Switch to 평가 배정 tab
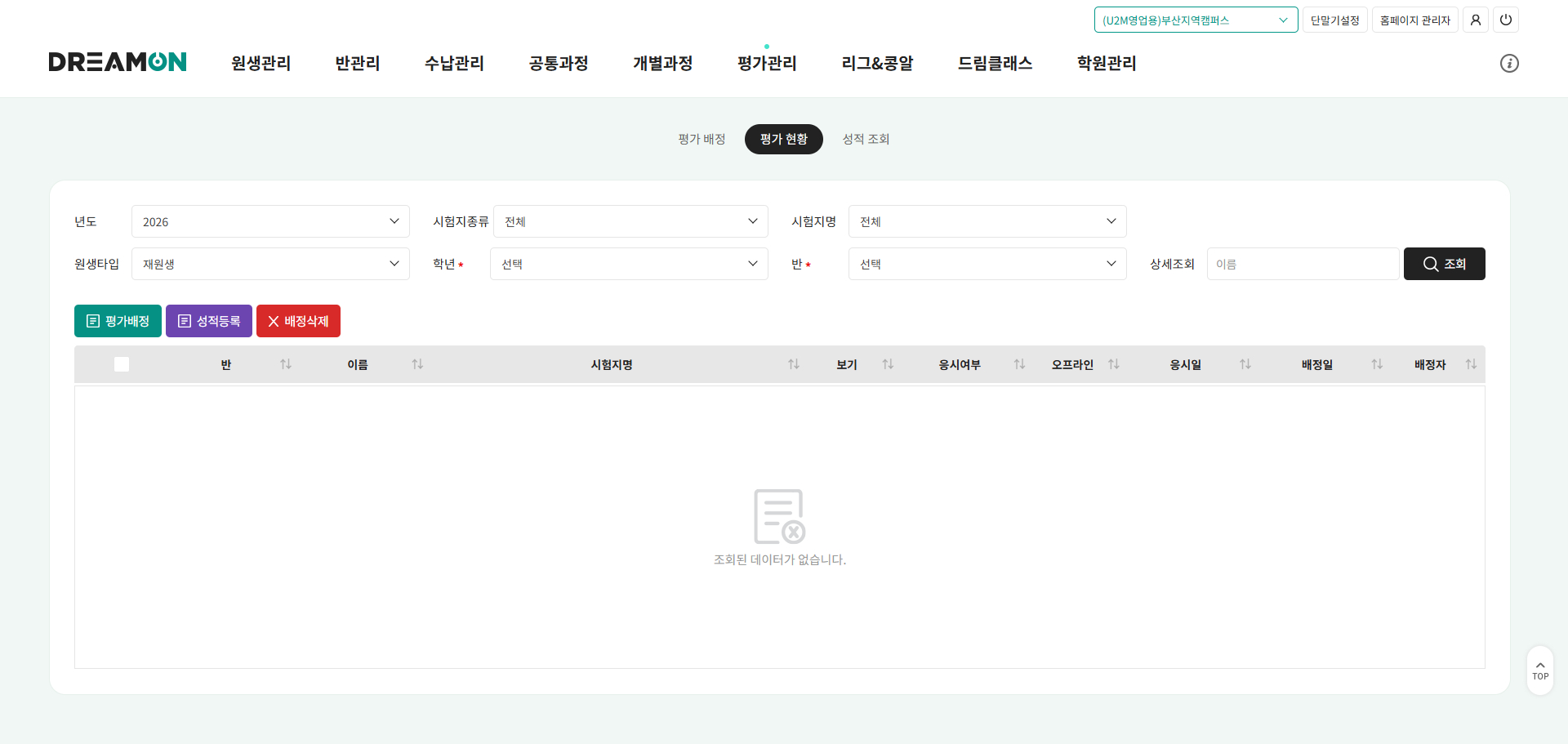The width and height of the screenshot is (1568, 744). [x=702, y=139]
